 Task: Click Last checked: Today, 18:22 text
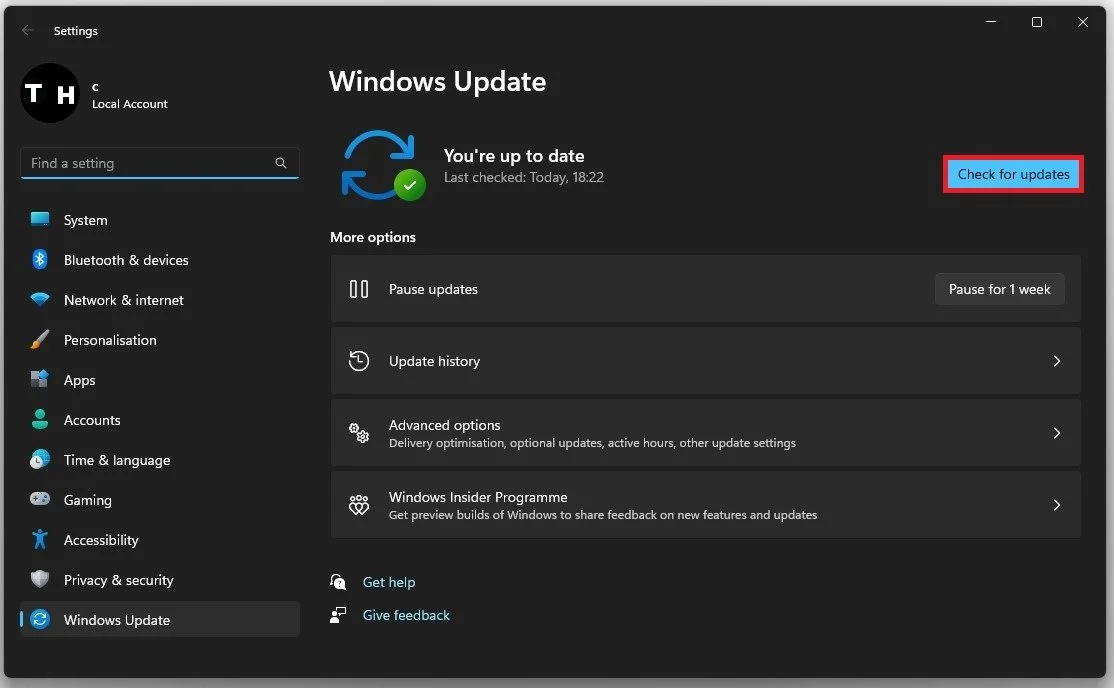pos(524,177)
